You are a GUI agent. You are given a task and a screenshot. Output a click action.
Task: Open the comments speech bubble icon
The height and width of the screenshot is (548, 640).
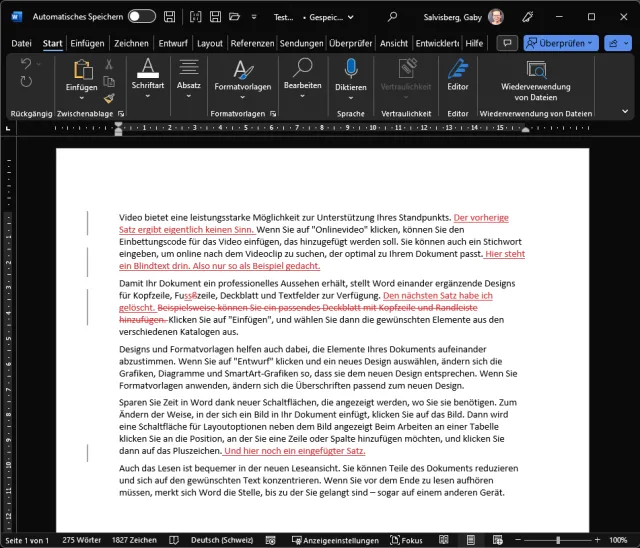pos(507,43)
